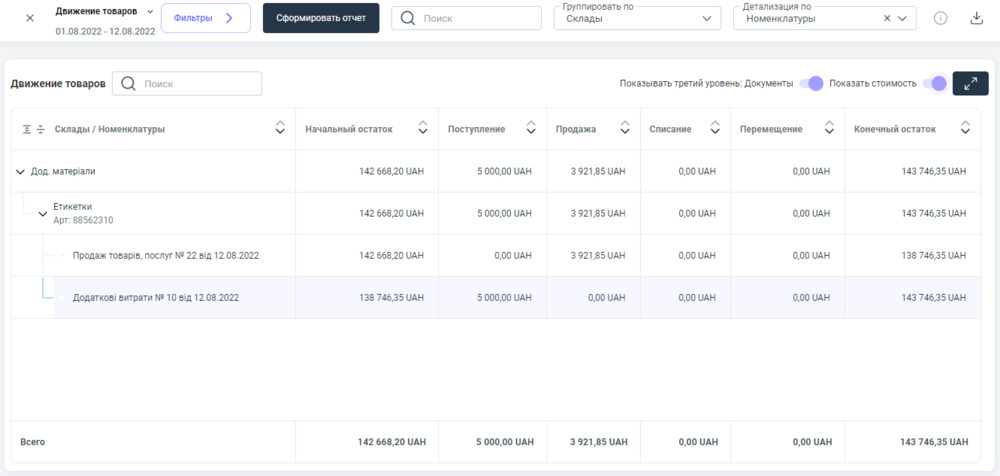Collapse the Дод. матеріали group

coord(20,172)
